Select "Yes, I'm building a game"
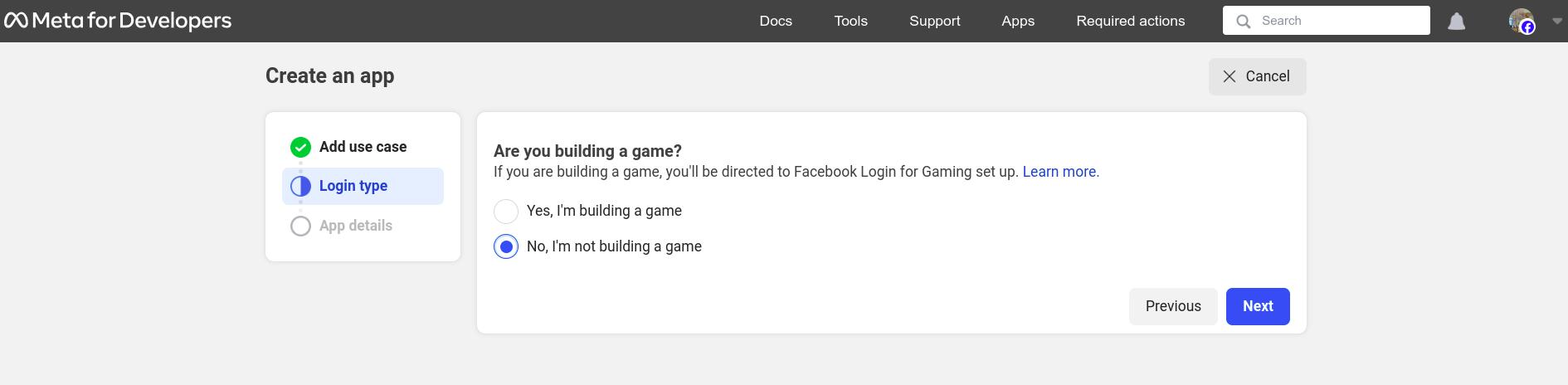The height and width of the screenshot is (385, 1568). [x=506, y=211]
